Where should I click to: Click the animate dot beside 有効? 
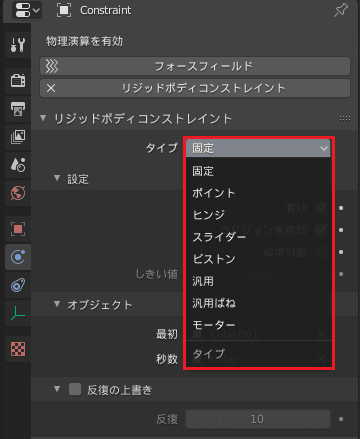(341, 208)
